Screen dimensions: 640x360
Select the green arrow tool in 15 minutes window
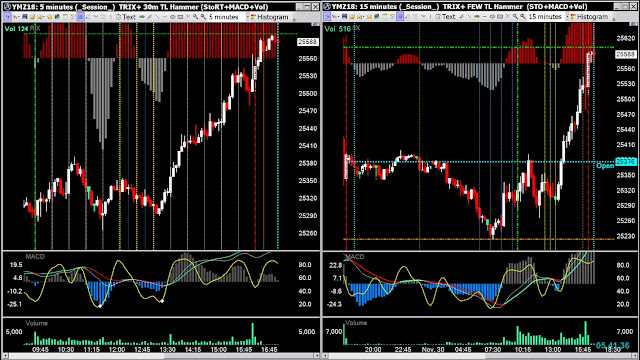477,17
